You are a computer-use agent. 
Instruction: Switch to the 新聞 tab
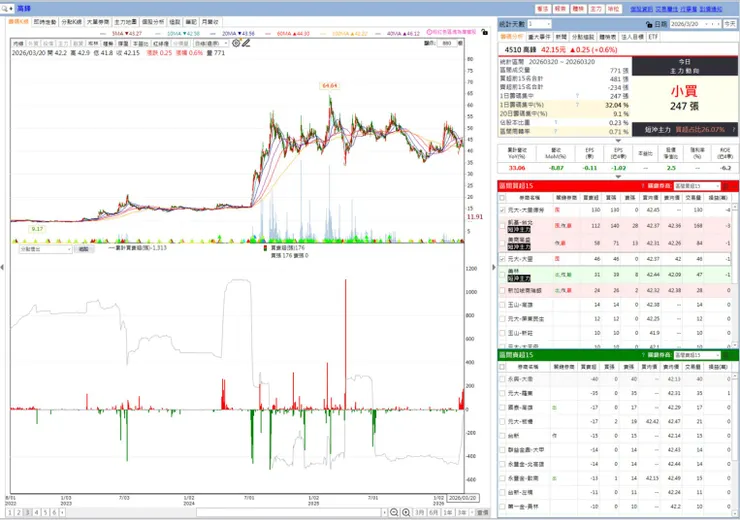point(561,37)
